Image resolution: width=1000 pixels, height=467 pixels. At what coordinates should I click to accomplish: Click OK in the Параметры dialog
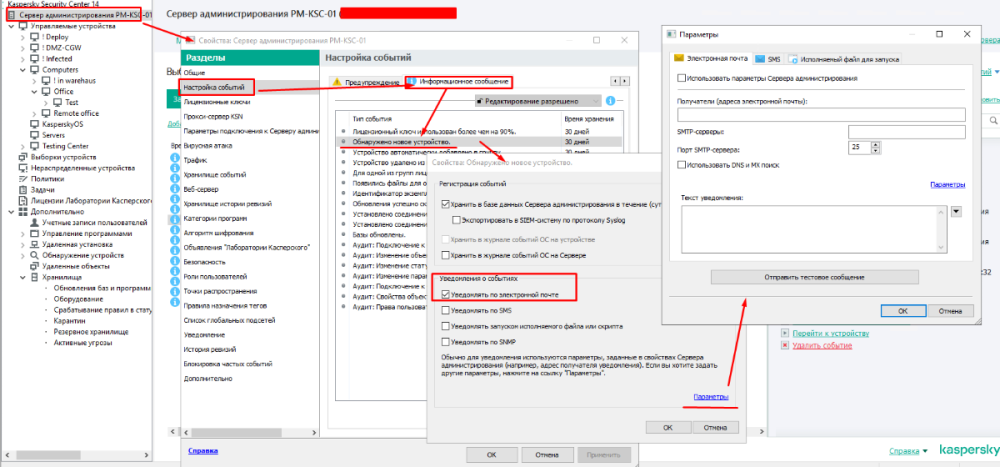(903, 311)
